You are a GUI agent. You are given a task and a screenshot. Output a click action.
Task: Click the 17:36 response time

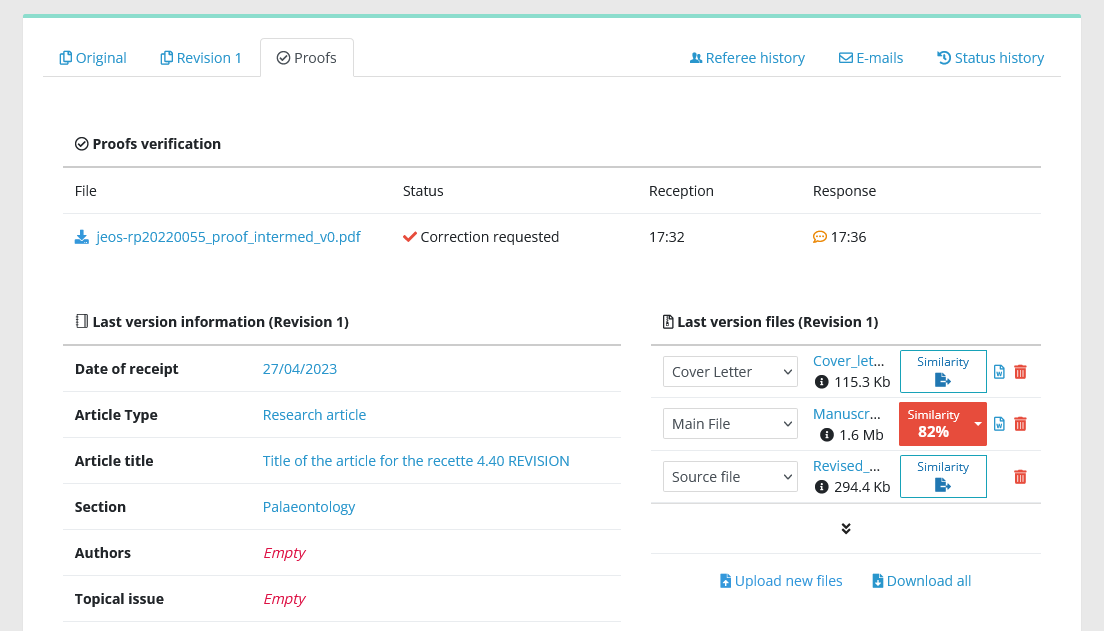848,237
